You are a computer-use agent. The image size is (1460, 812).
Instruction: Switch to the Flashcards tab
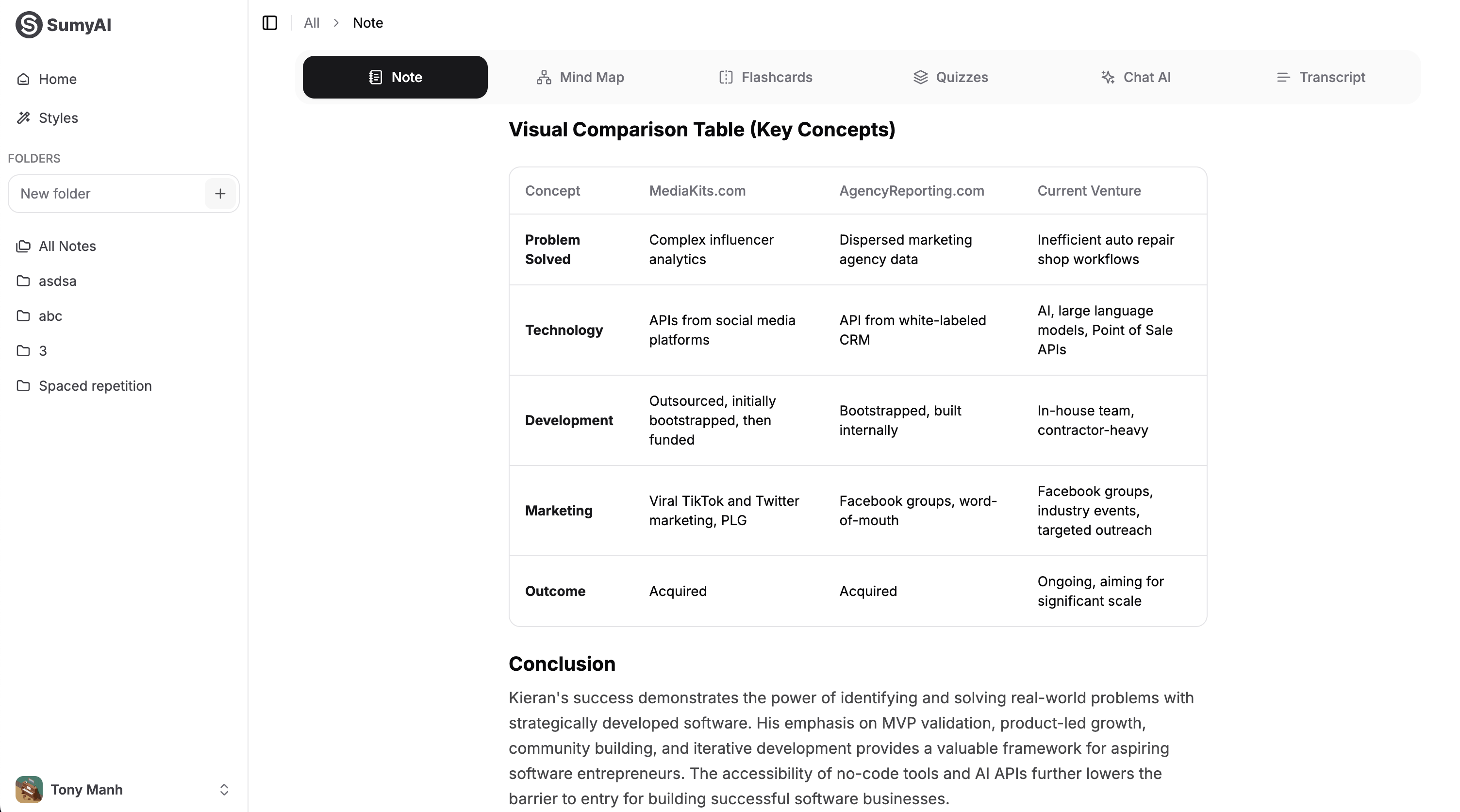(765, 77)
